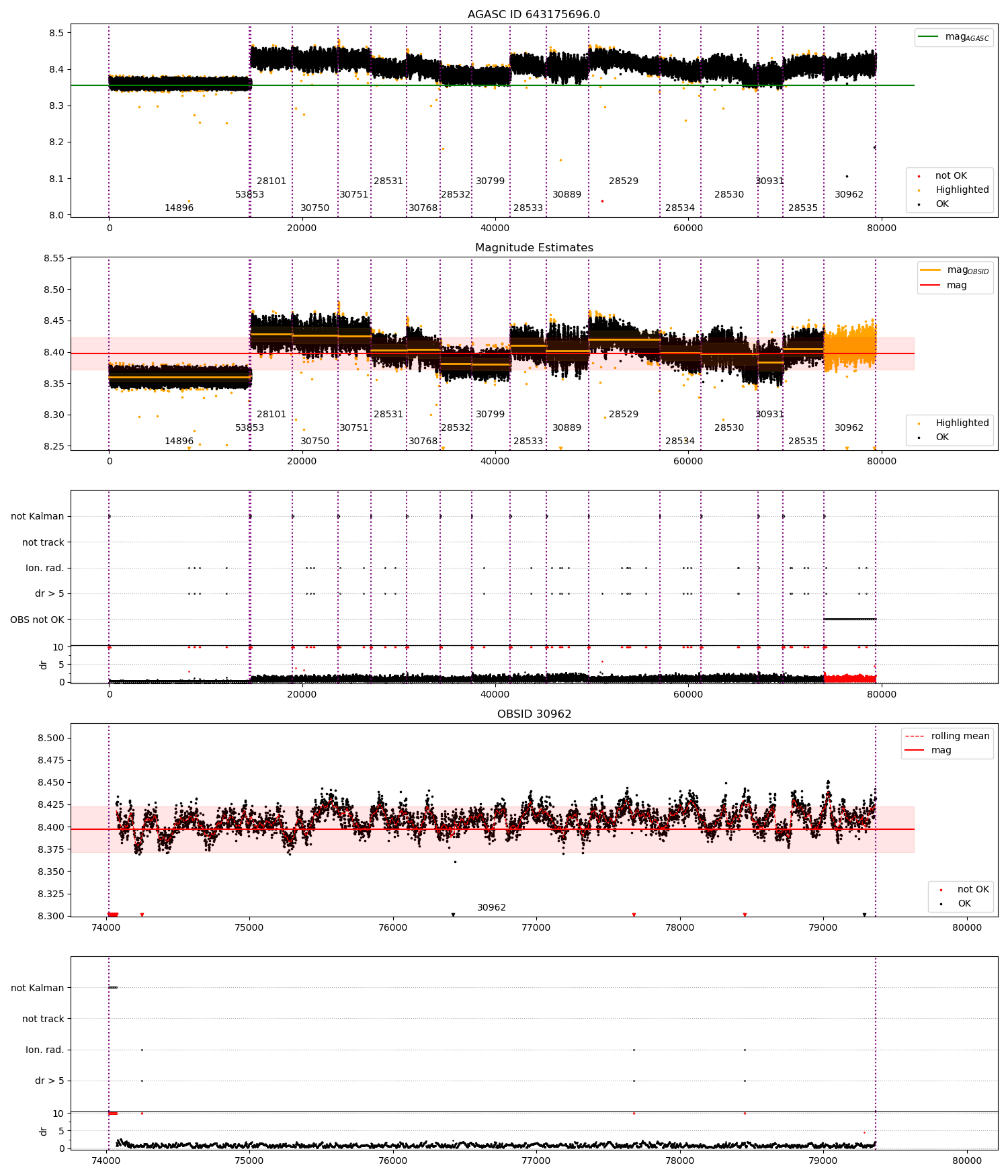Viewport: 1008px width, 1176px height.
Task: Click OBSID label 28532 in AGASC plot
Action: 456,195
